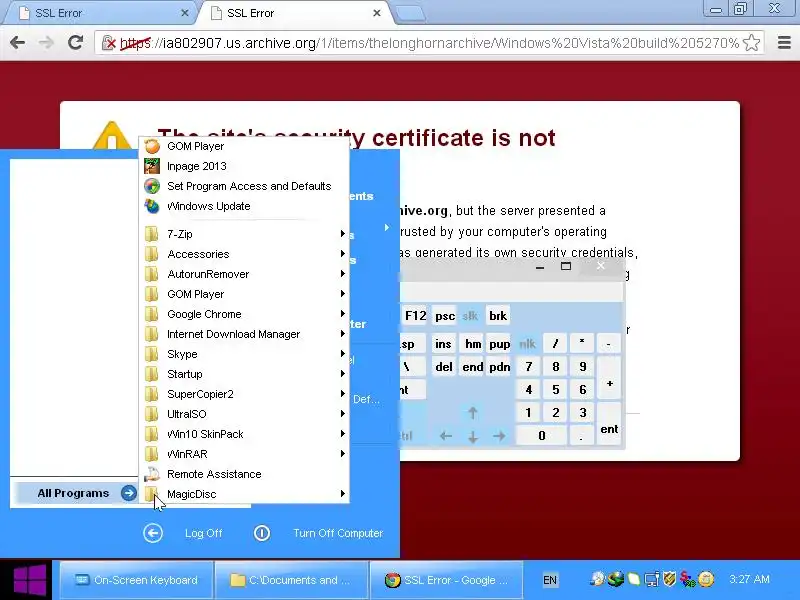Click the Turn Off Computer power icon

(262, 533)
